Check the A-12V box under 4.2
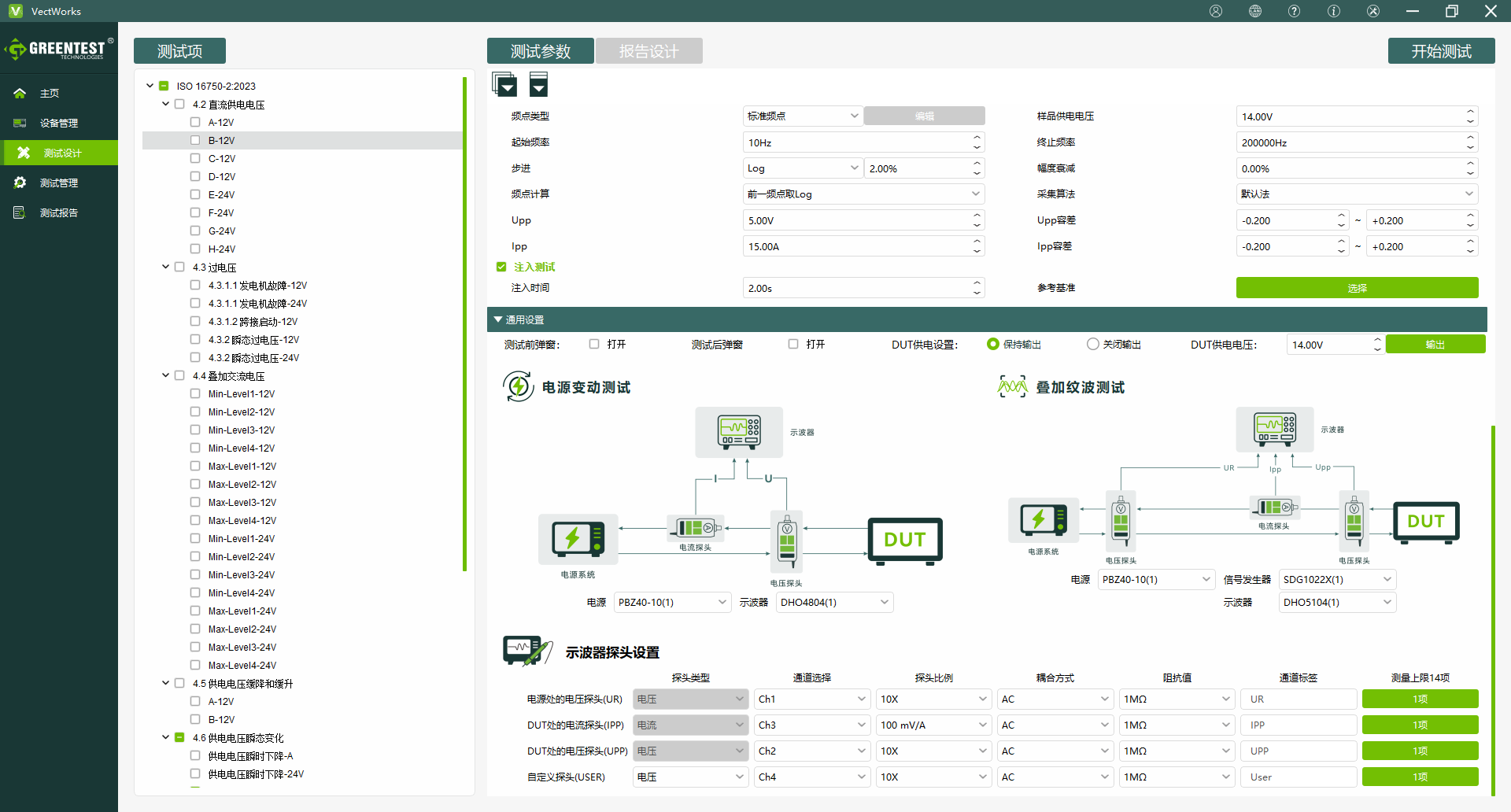1511x812 pixels. pyautogui.click(x=195, y=122)
